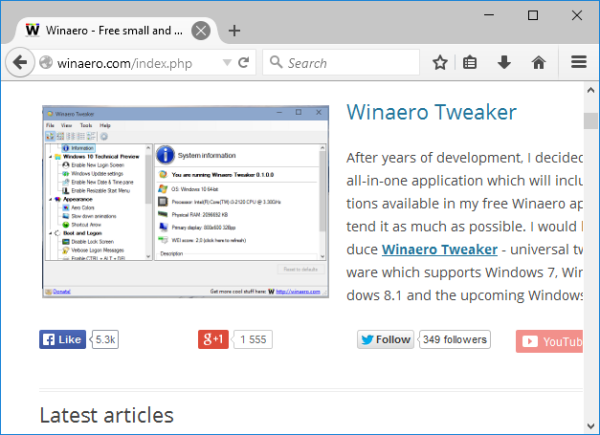Click the scroll down arrow on the scrollbar

tap(590, 426)
